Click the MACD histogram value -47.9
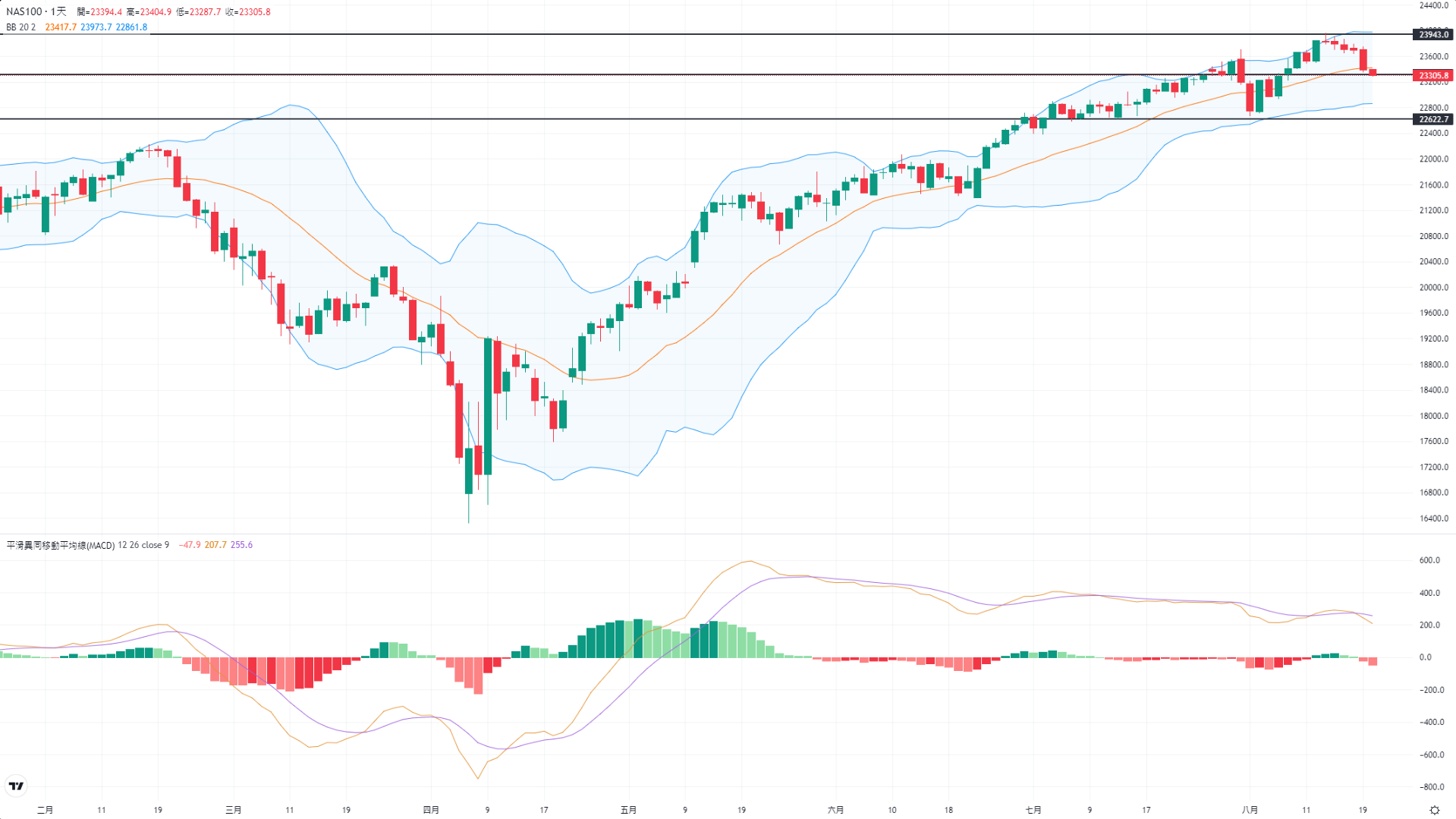This screenshot has height=819, width=1456. pyautogui.click(x=190, y=545)
